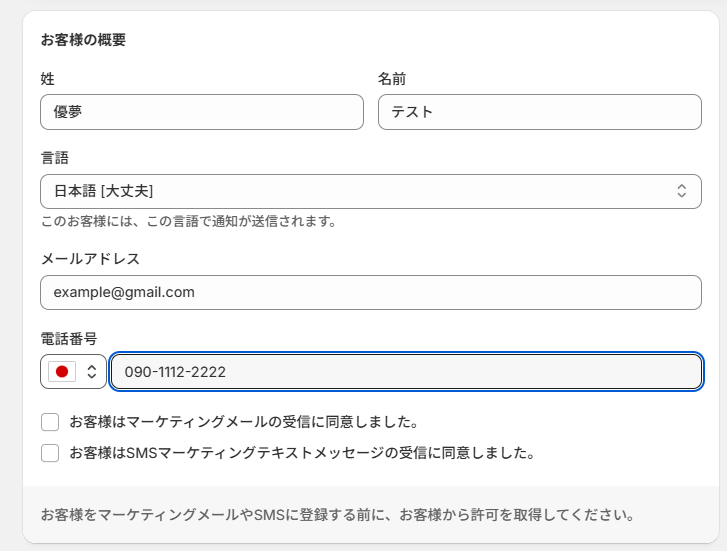727x551 pixels.
Task: Click the 電話番号 field label
Action: pos(68,339)
